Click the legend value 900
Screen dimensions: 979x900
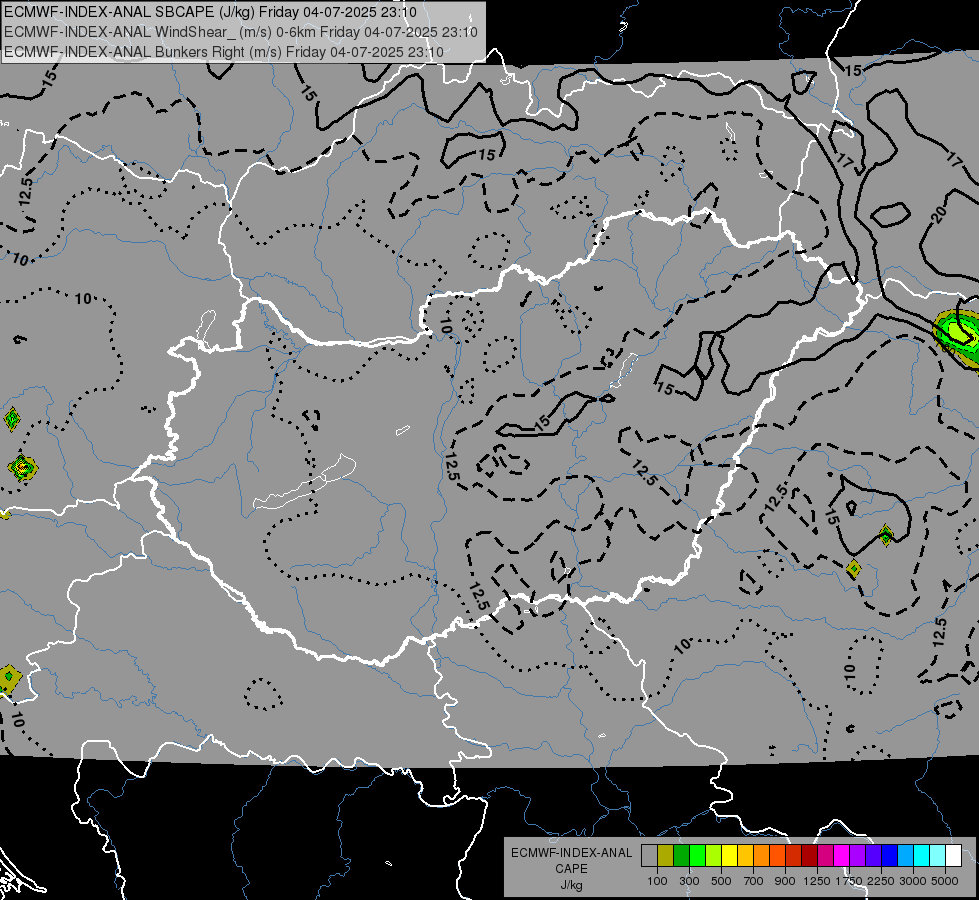785,881
